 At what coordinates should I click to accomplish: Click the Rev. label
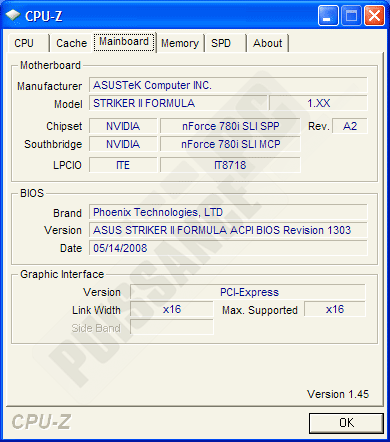pos(318,126)
